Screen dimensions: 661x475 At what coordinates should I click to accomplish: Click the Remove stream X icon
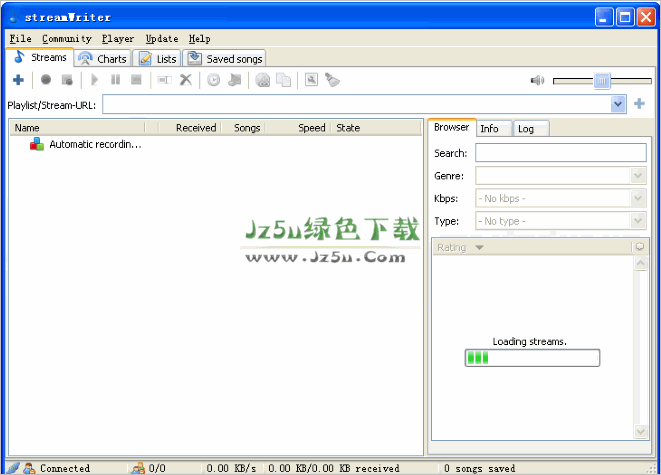186,80
